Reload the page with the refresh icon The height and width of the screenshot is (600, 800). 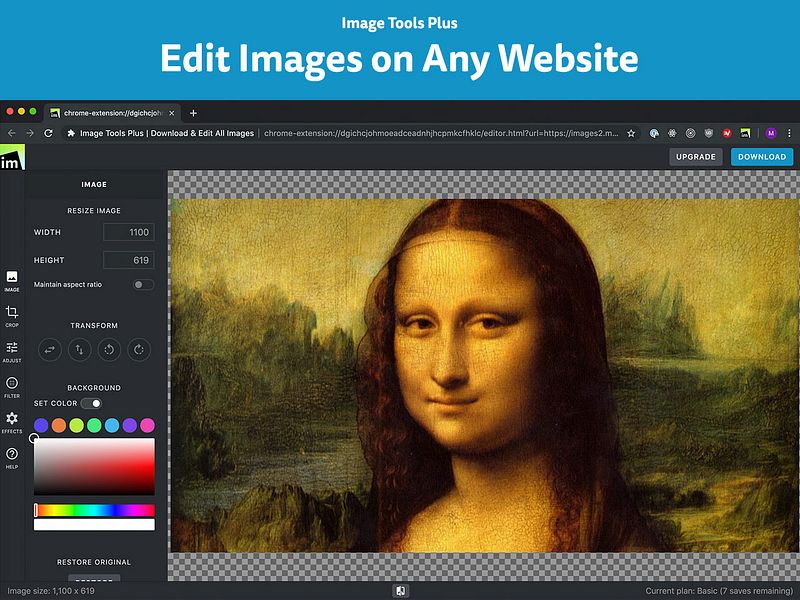coord(48,133)
